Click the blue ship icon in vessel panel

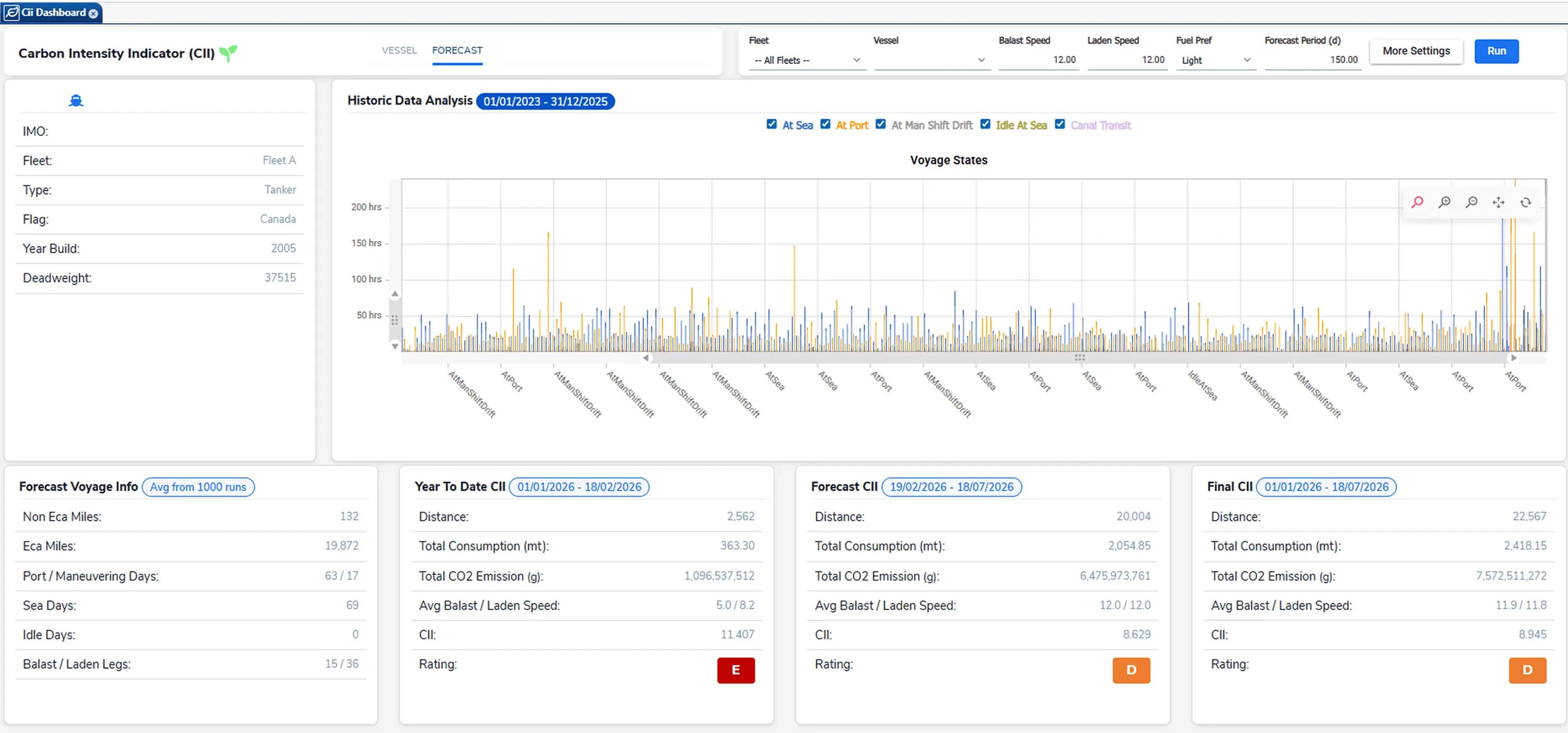click(75, 101)
